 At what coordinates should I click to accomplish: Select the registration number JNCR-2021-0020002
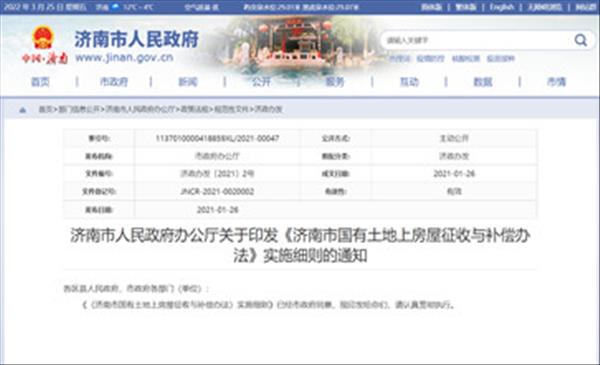217,191
